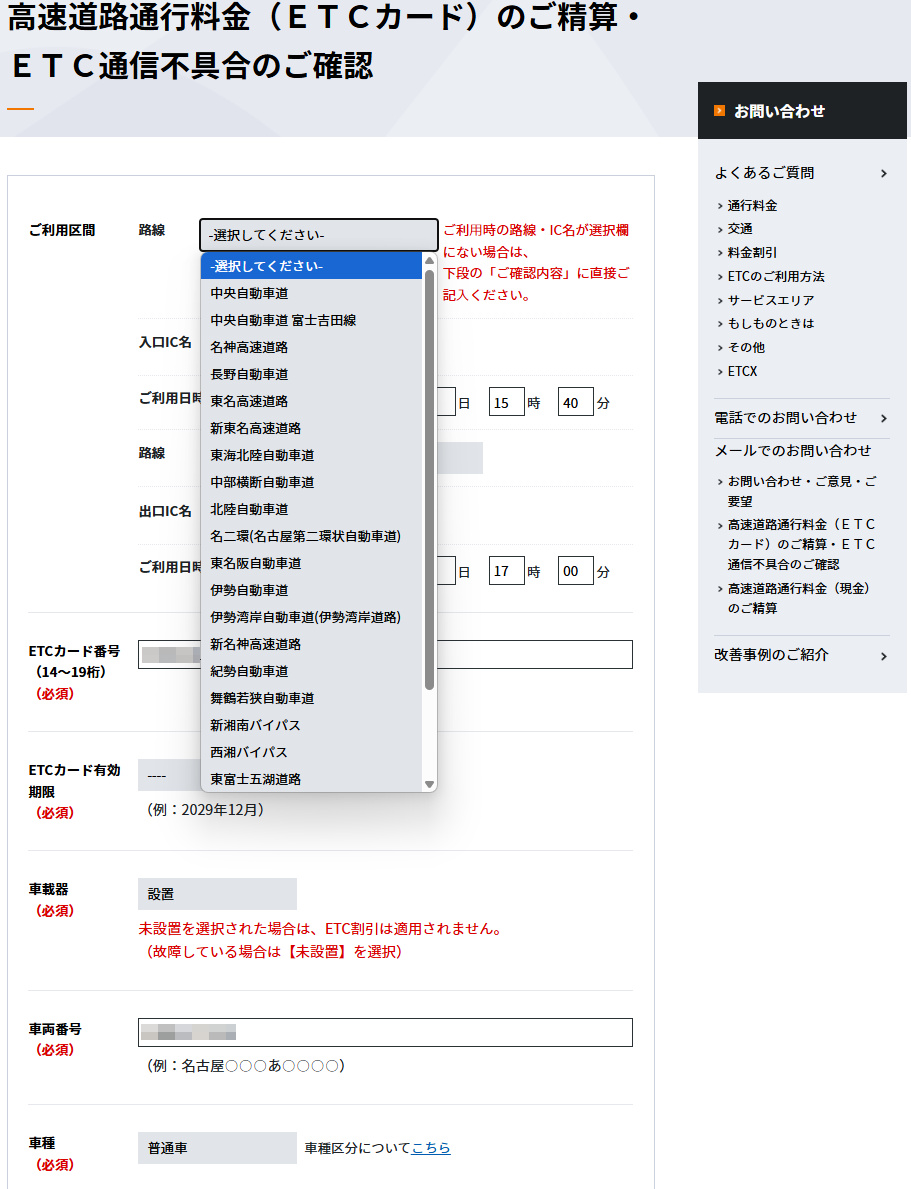Image resolution: width=911 pixels, height=1189 pixels.
Task: Click the entry time hour field showing 15
Action: [x=507, y=403]
